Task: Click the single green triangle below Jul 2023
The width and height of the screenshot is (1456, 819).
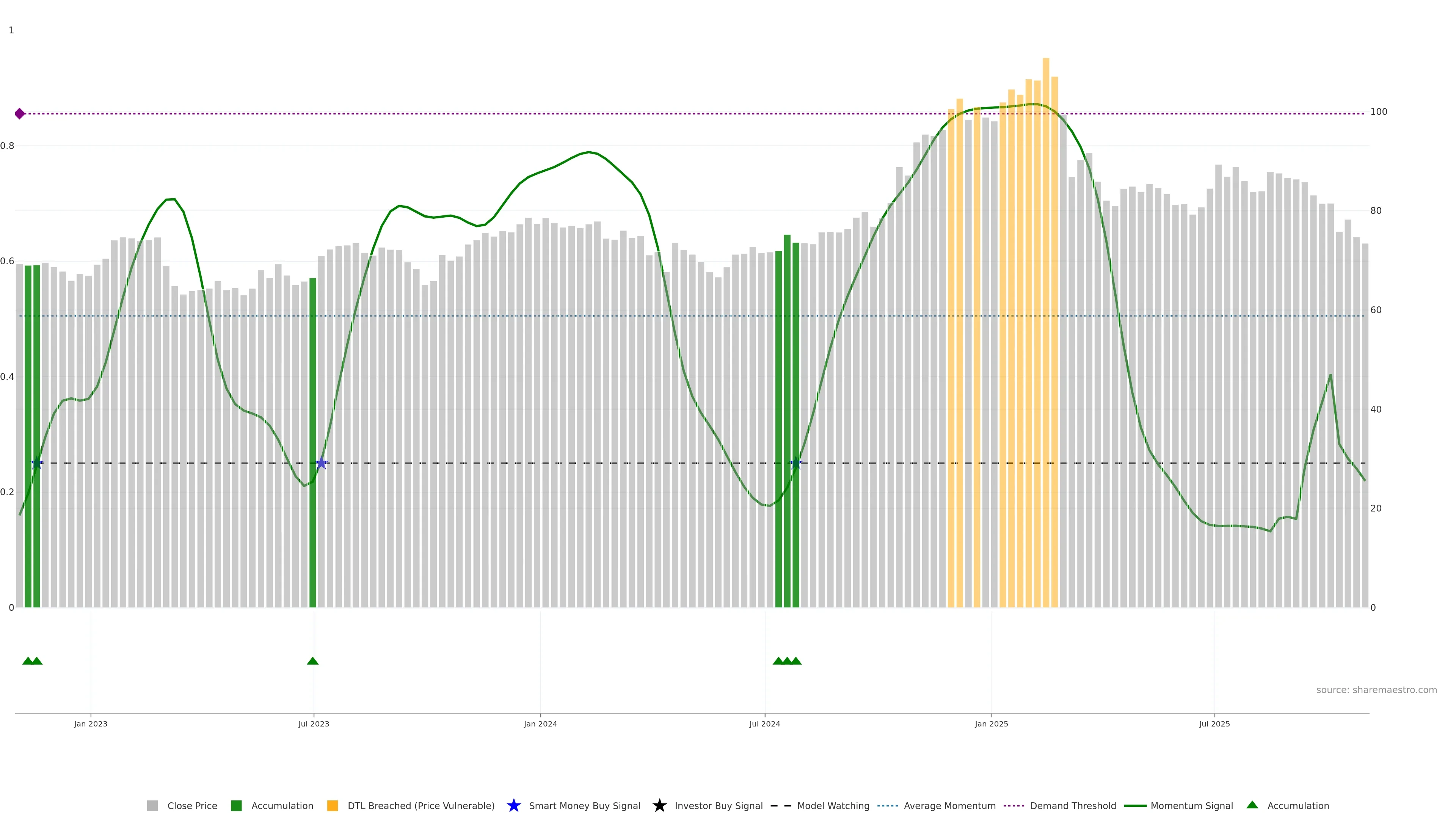Action: (x=312, y=661)
